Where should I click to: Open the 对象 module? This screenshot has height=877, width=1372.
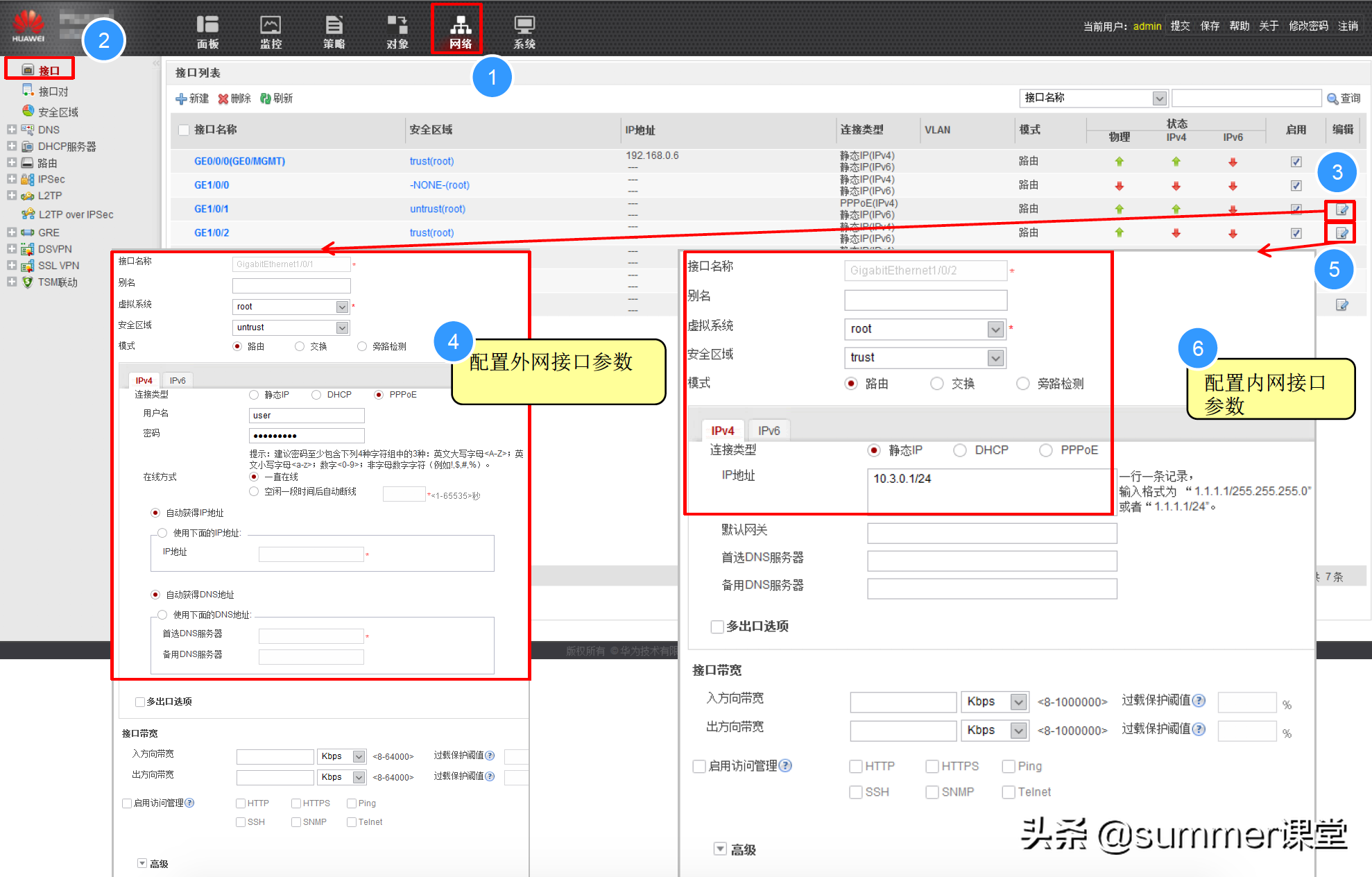[x=397, y=29]
